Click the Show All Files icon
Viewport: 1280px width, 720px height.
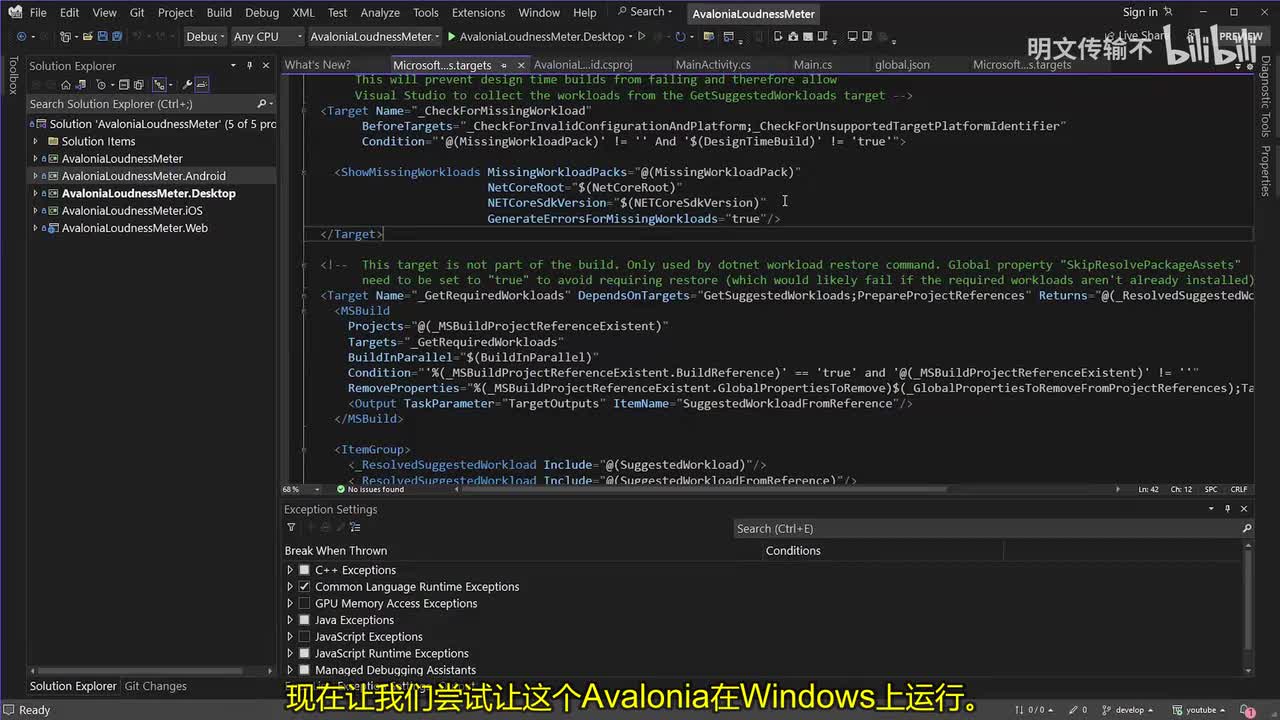(139, 85)
